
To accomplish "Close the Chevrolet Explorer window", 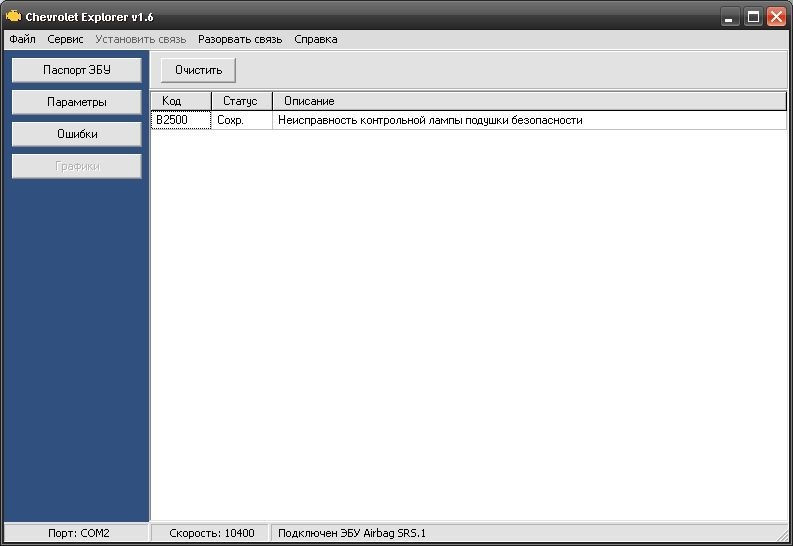I will [x=776, y=17].
